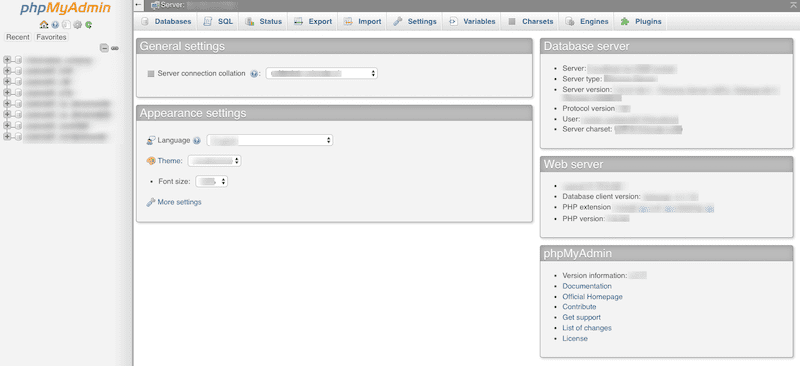Switch to the Variables tab
Image resolution: width=800 pixels, height=366 pixels.
pos(472,21)
